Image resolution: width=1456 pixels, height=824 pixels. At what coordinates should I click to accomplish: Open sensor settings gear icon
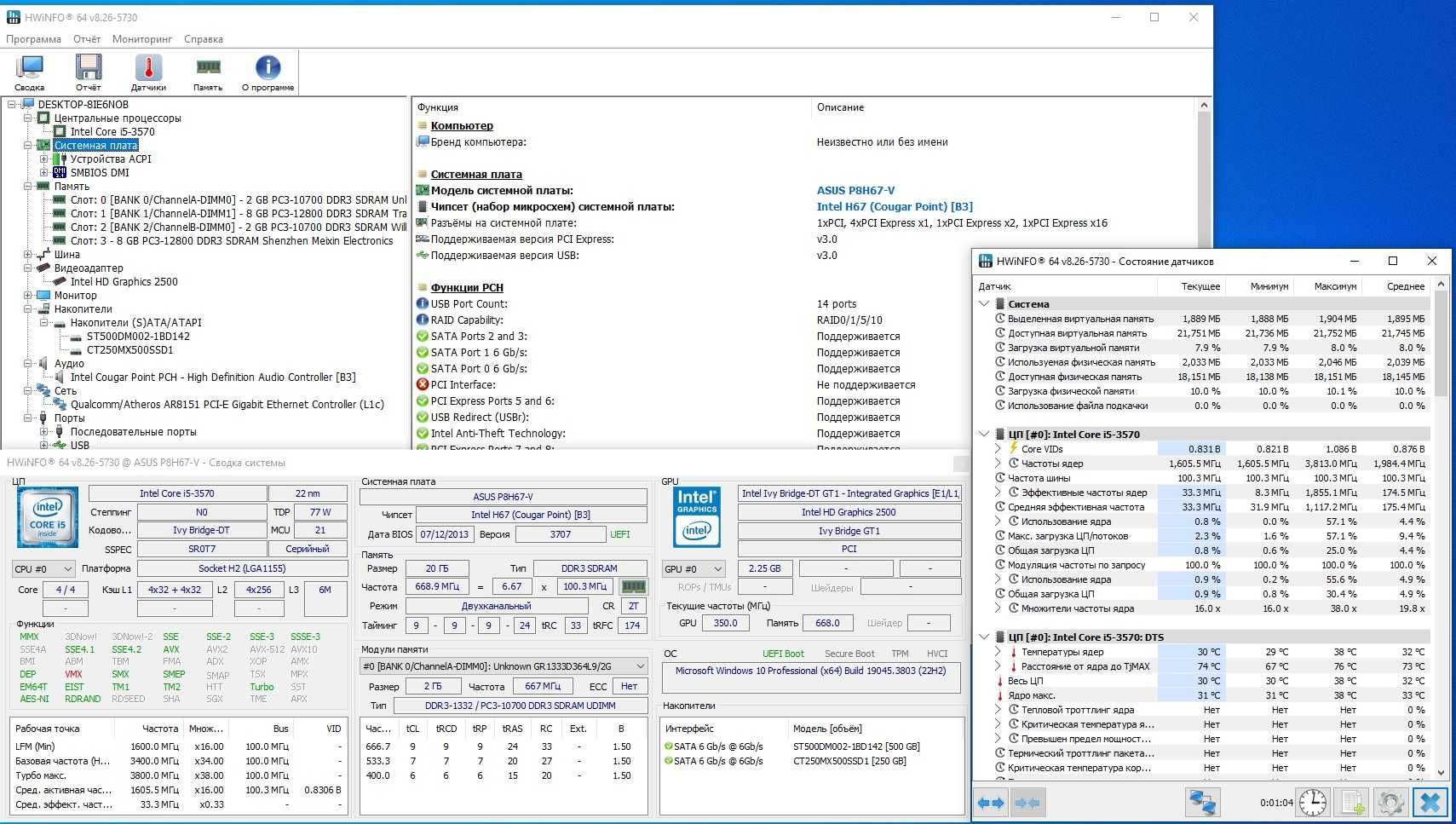(1391, 803)
